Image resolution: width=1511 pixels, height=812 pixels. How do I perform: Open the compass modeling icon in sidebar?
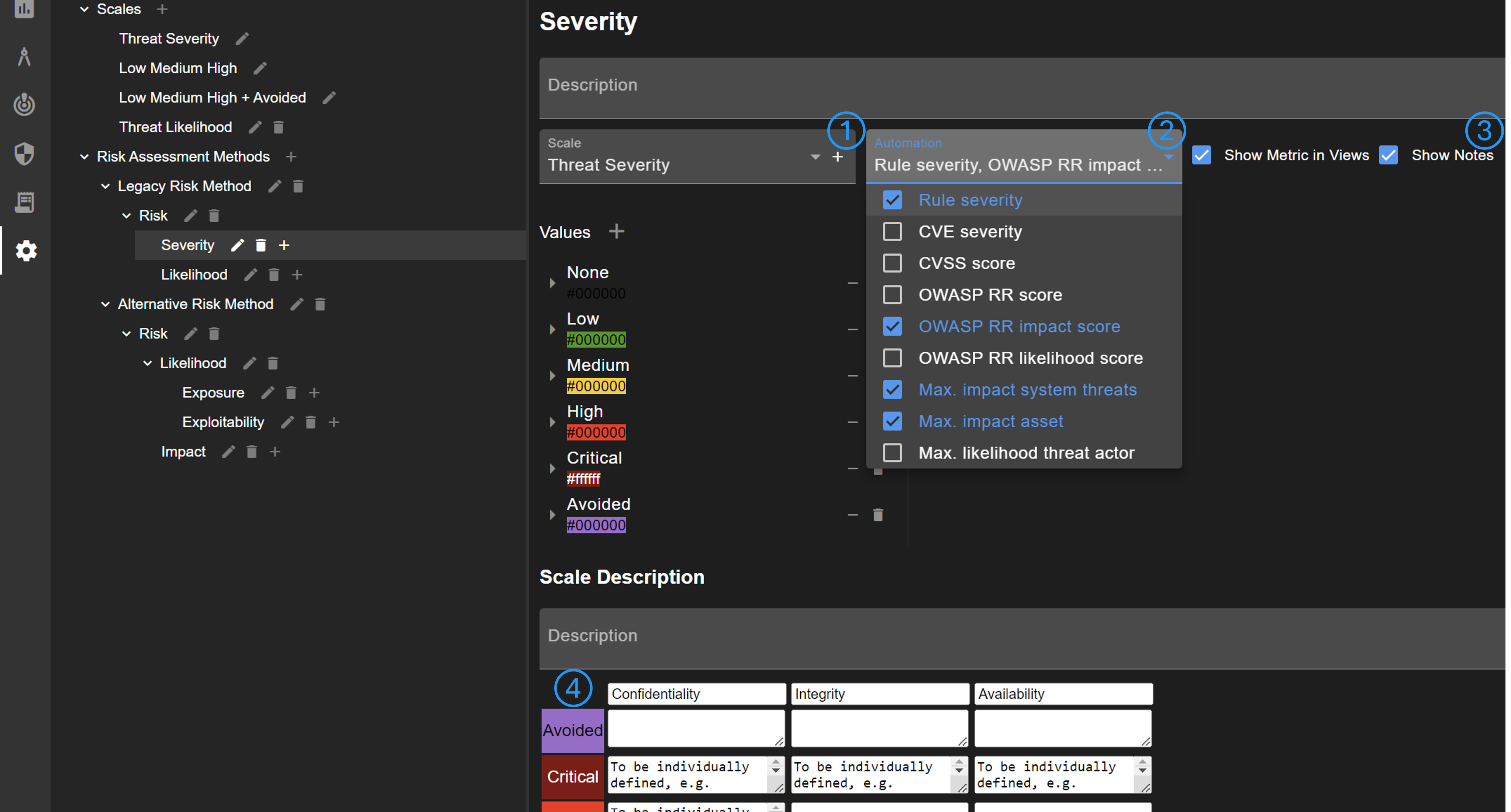24,57
